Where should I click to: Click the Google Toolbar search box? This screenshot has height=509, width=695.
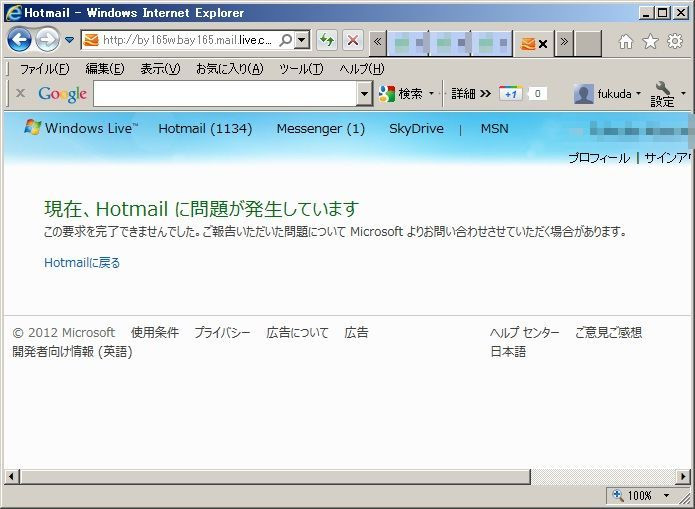[225, 94]
